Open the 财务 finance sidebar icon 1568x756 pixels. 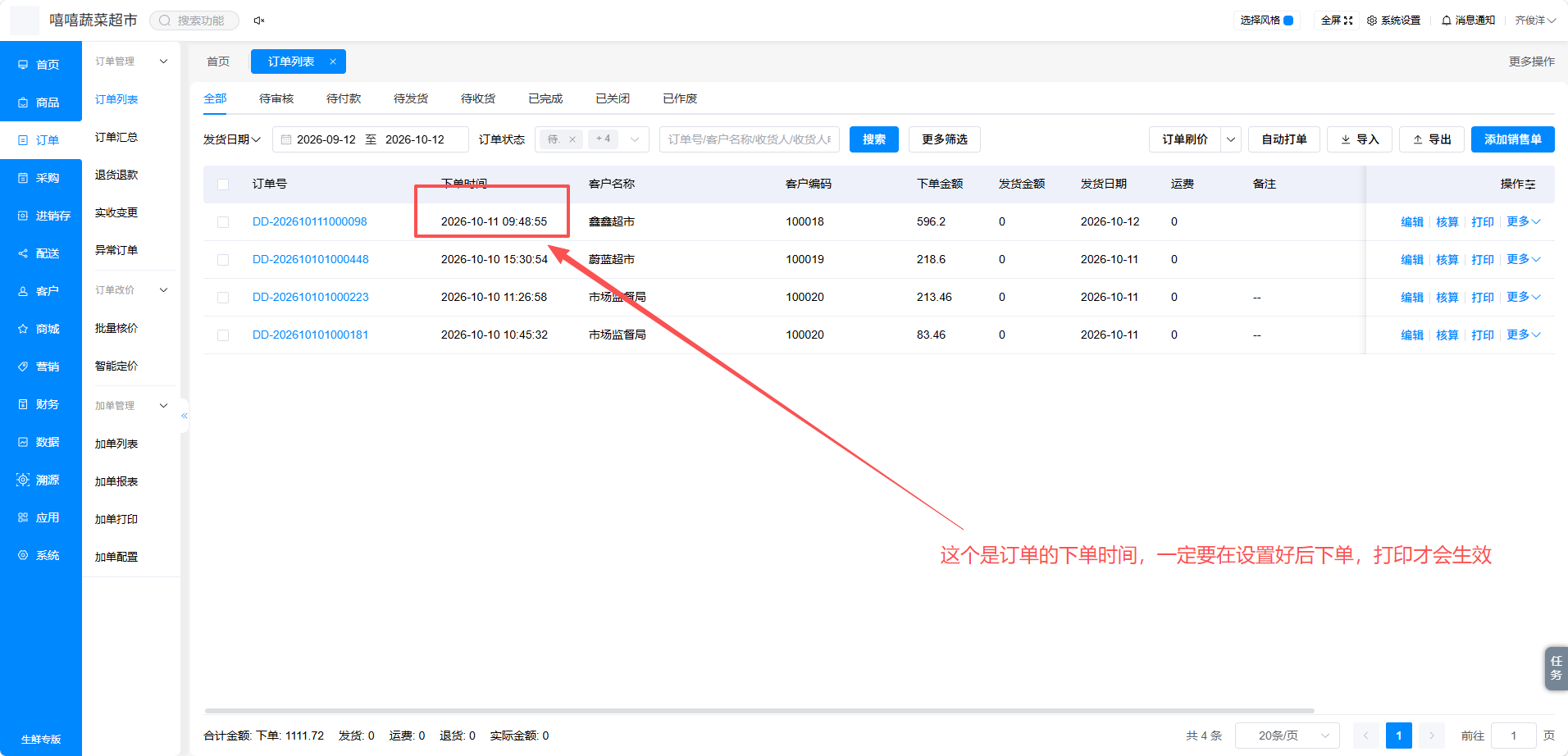point(23,404)
